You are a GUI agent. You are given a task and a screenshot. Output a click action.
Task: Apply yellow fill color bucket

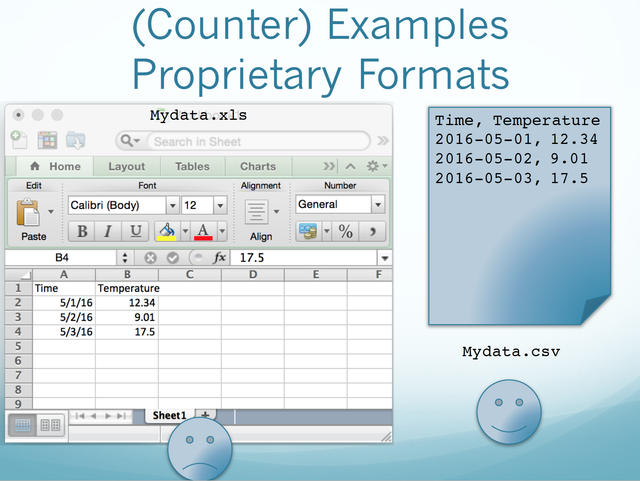click(167, 232)
